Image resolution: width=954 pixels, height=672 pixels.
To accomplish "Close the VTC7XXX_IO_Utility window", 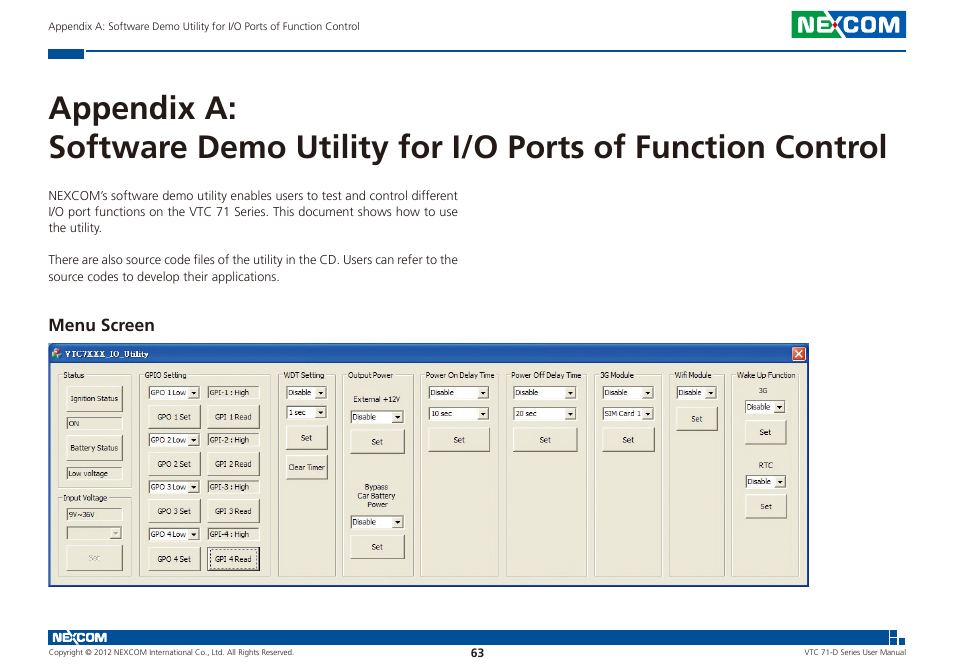I will pyautogui.click(x=798, y=353).
